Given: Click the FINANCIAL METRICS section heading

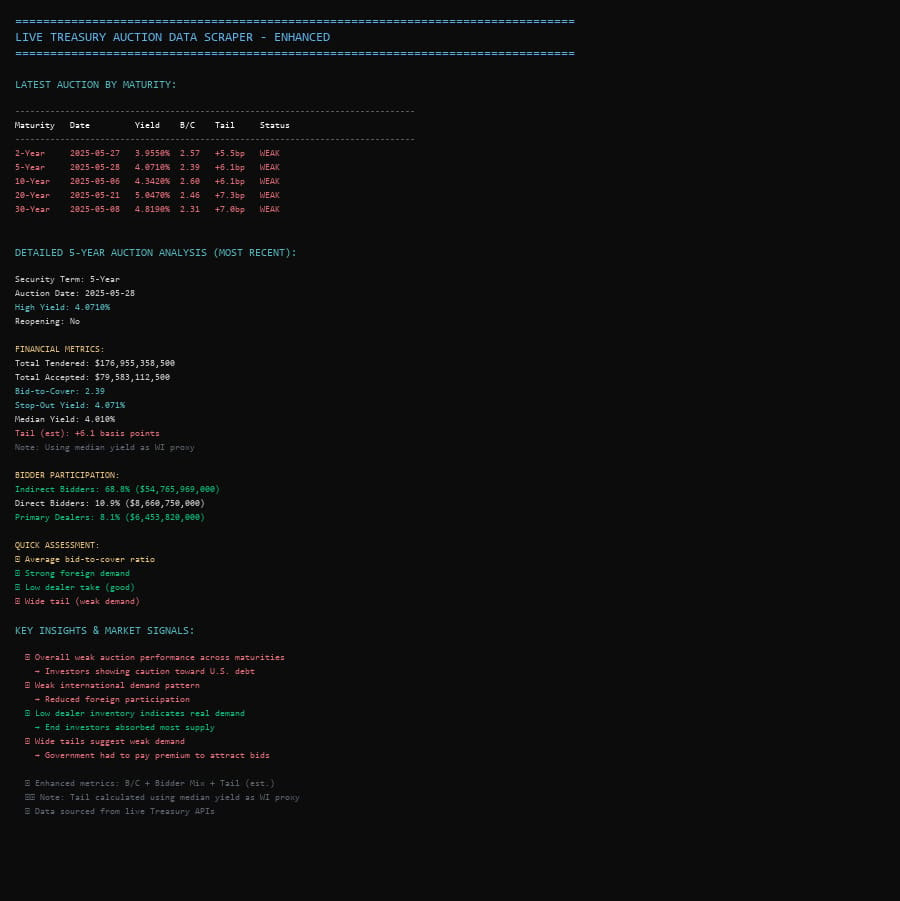Looking at the screenshot, I should [60, 349].
